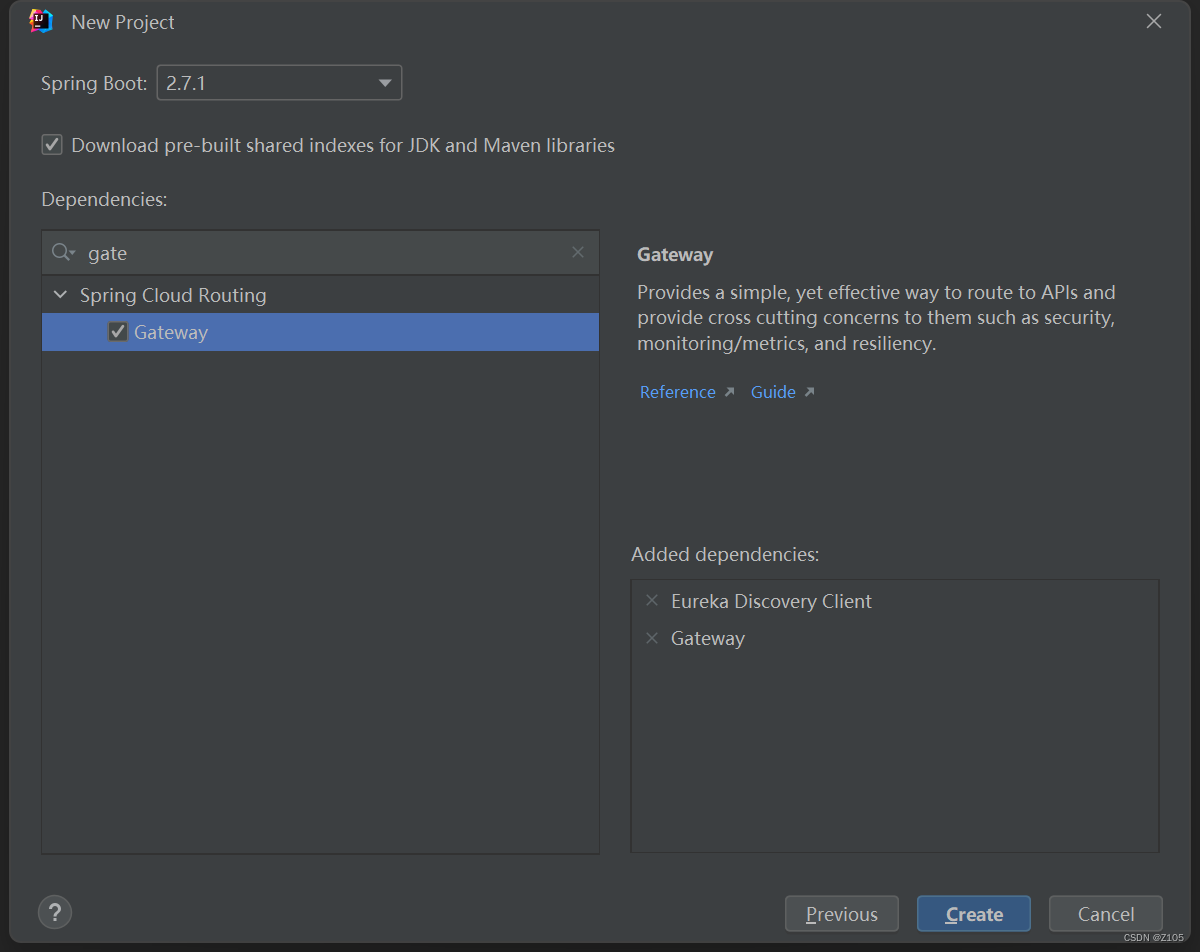Image resolution: width=1200 pixels, height=952 pixels.
Task: Toggle download pre-built shared indexes checkbox
Action: 52,145
